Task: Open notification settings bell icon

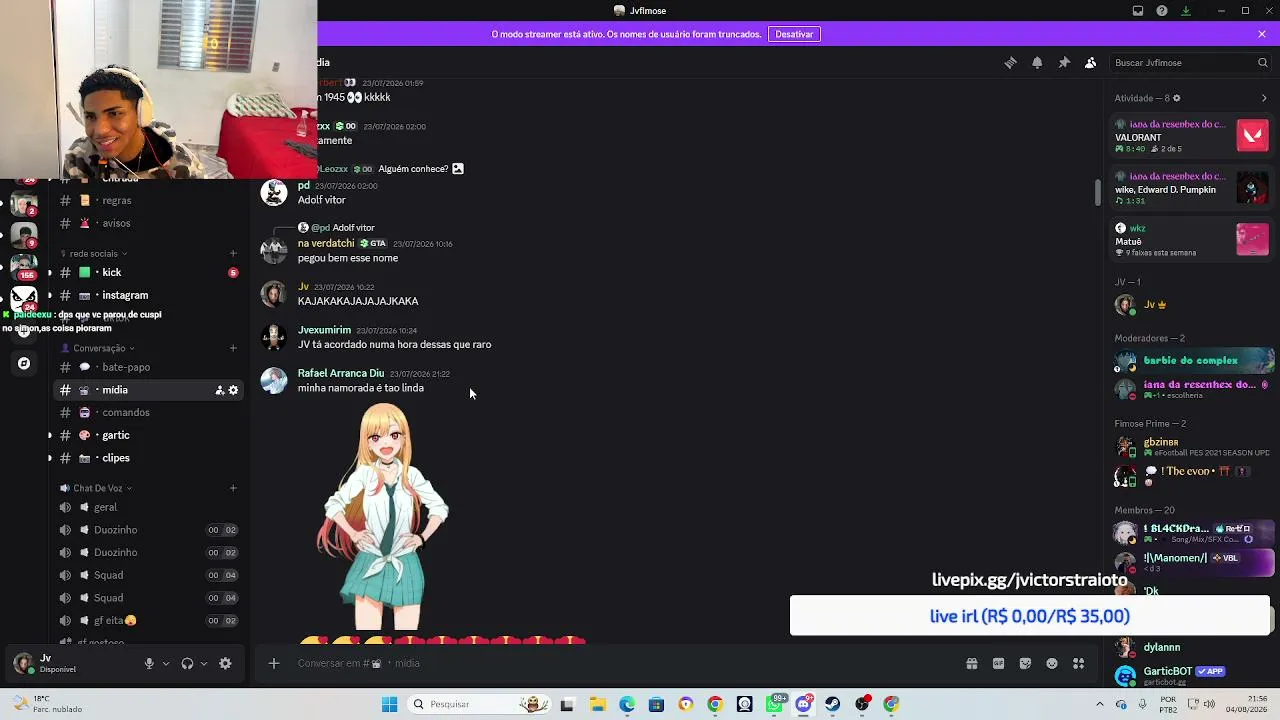Action: coord(1037,62)
